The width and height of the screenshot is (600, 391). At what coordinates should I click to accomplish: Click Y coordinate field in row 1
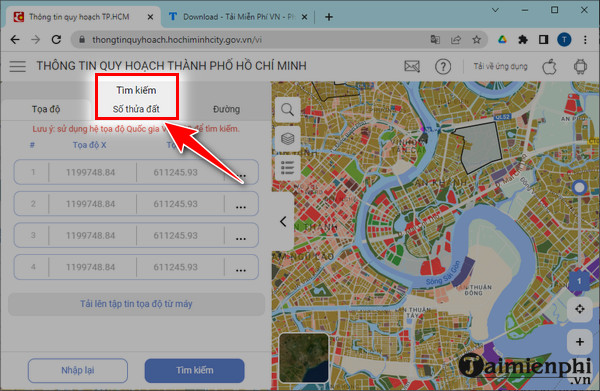(176, 172)
